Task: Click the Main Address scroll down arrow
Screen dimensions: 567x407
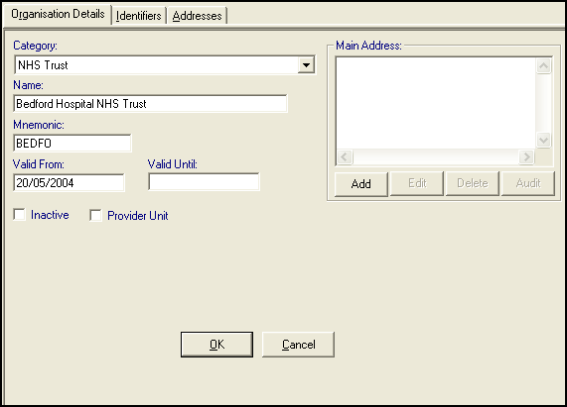Action: tap(543, 140)
